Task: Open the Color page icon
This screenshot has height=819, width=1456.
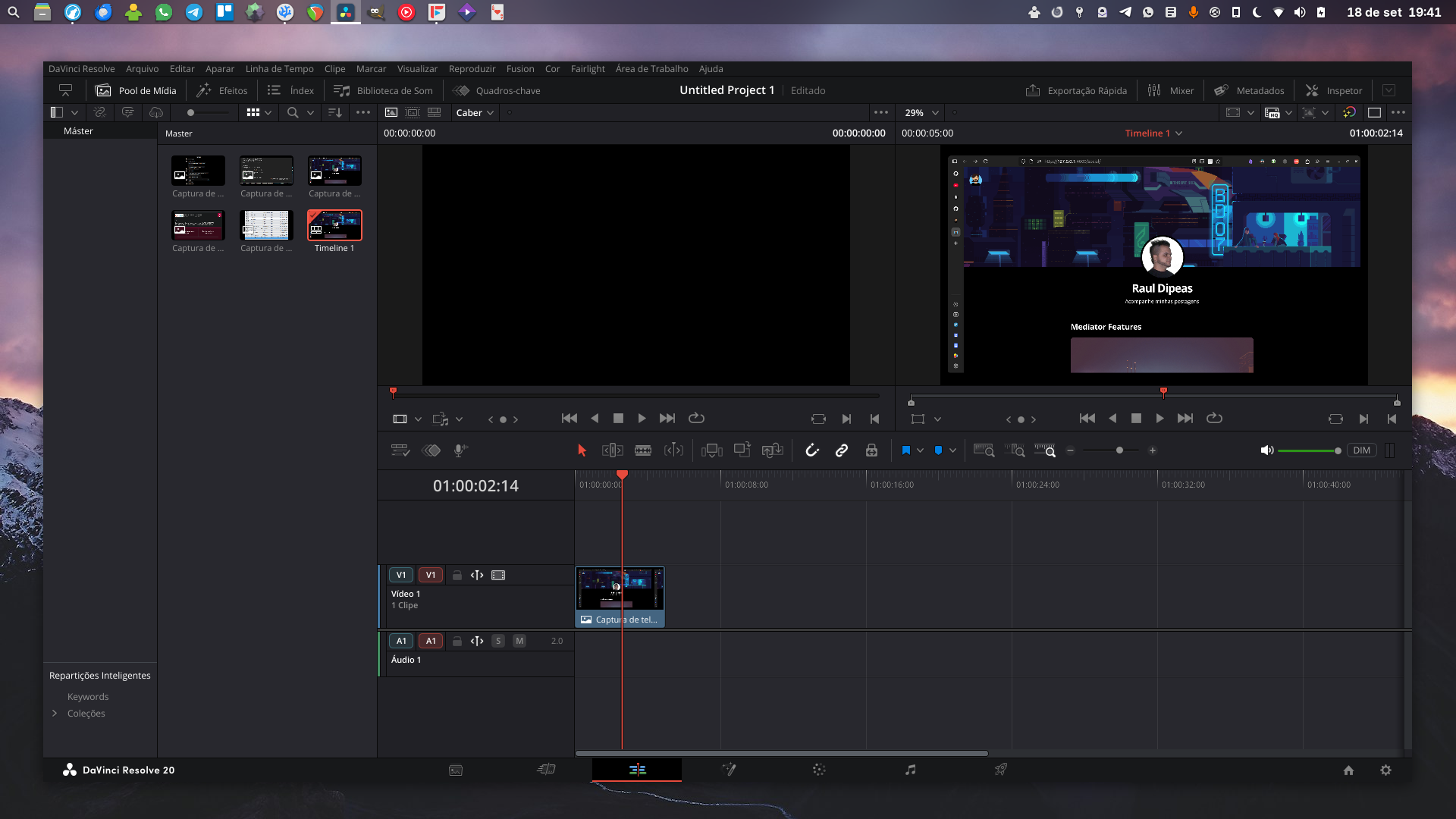Action: tap(818, 770)
